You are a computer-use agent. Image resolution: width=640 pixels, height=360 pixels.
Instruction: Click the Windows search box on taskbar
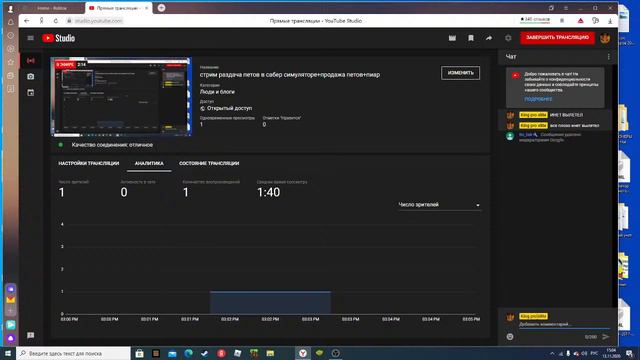[x=73, y=353]
